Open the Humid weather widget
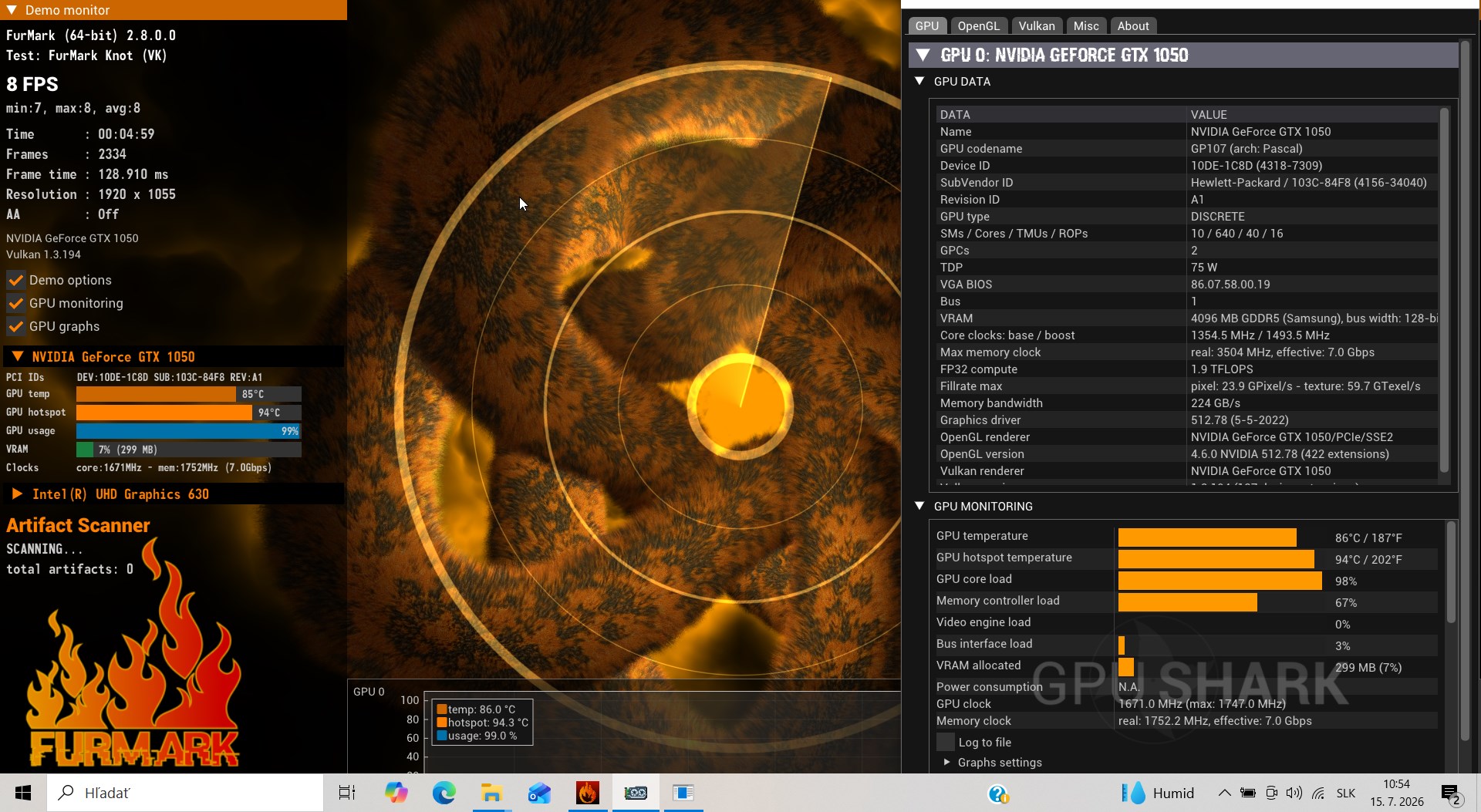 coord(1157,793)
